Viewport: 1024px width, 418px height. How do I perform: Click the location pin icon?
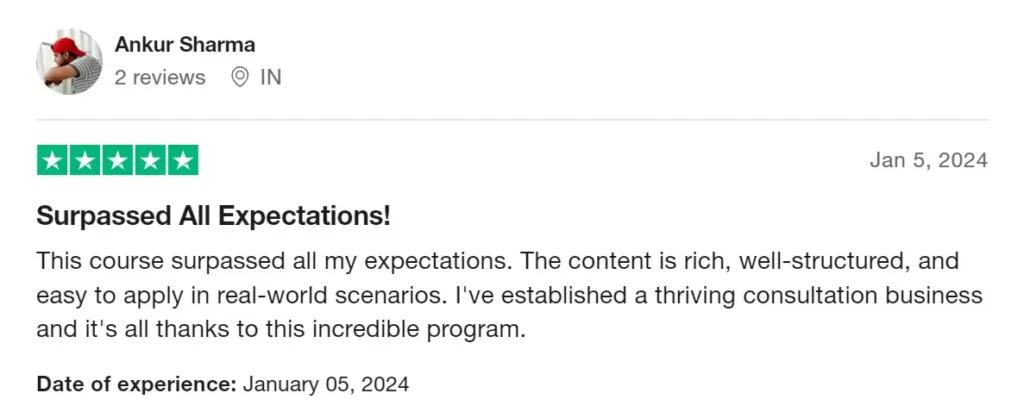point(240,77)
